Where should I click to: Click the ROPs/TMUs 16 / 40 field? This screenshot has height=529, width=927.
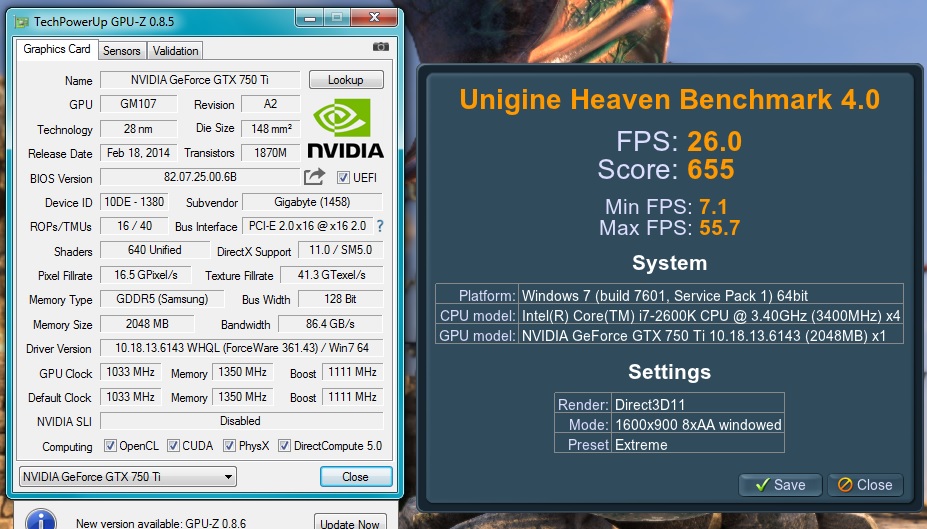(x=135, y=226)
